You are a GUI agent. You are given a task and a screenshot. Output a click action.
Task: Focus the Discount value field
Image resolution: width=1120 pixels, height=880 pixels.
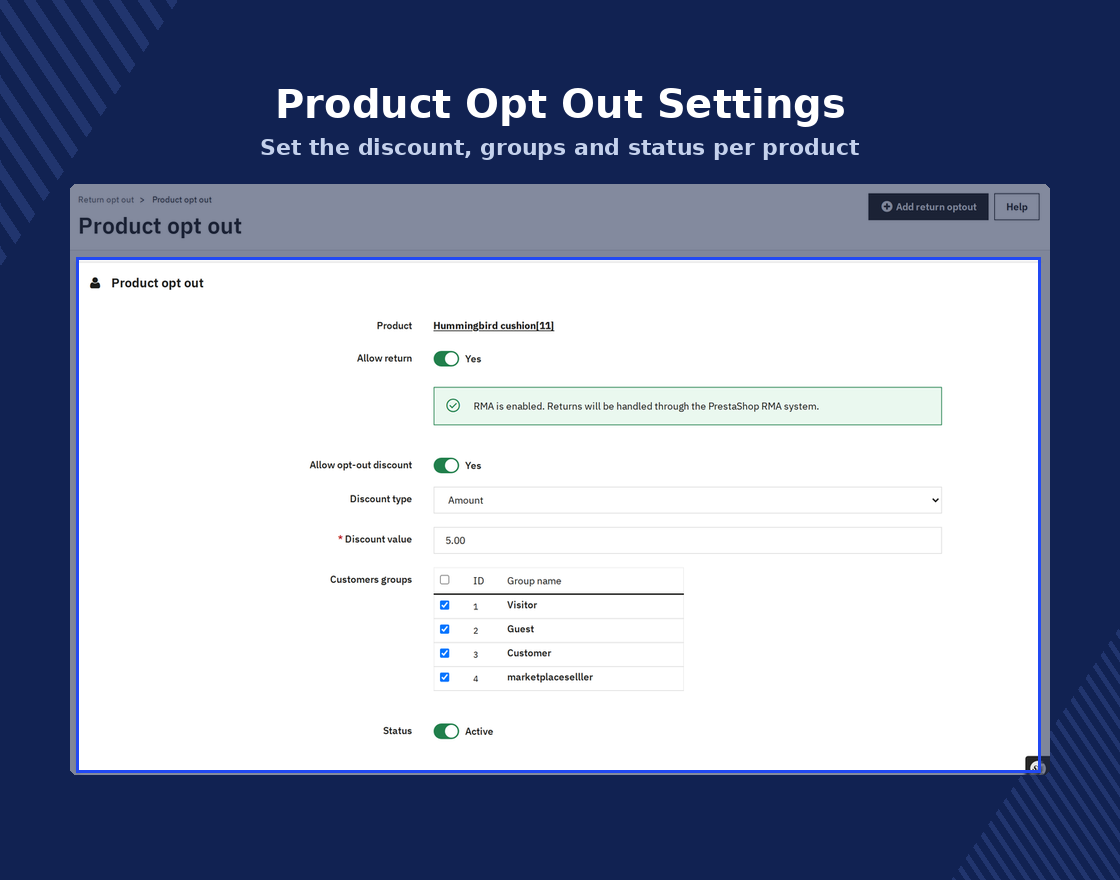pyautogui.click(x=687, y=540)
